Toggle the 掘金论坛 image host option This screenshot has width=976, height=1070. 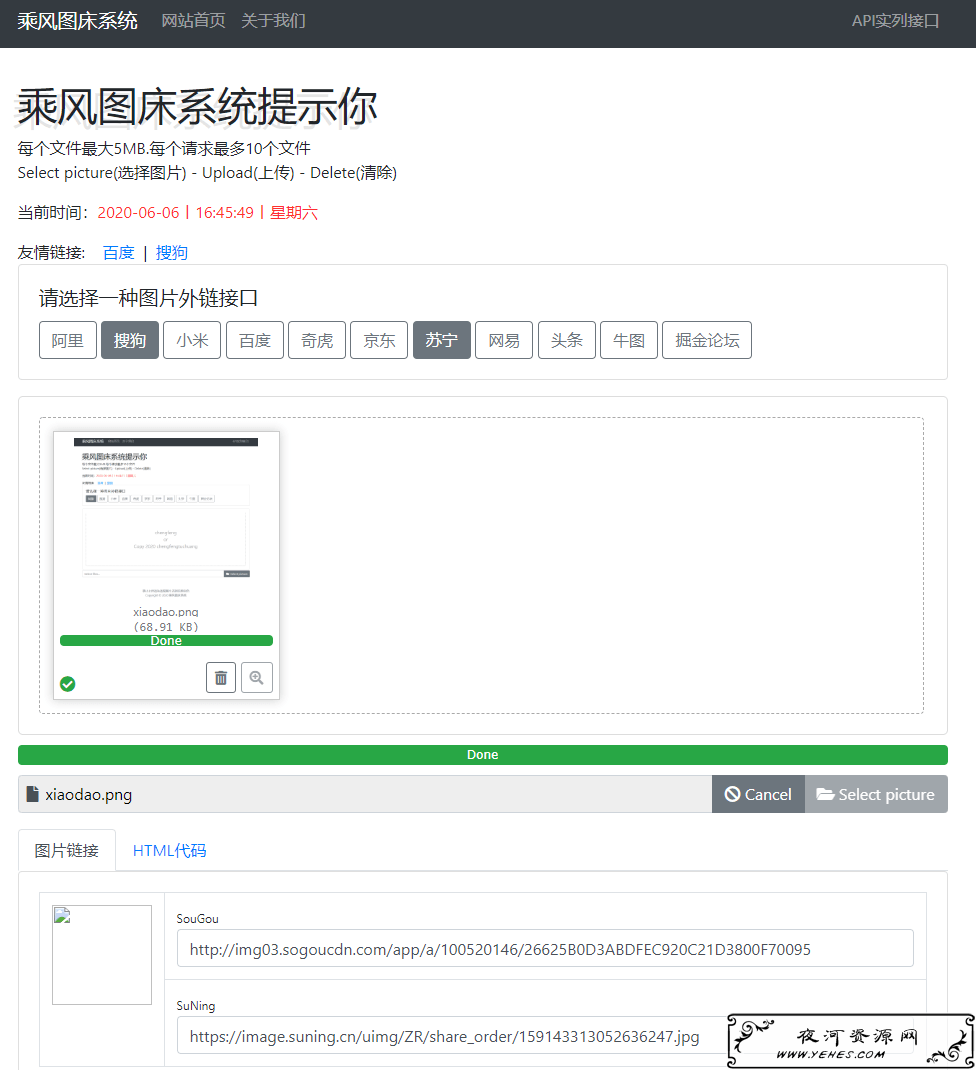coord(707,340)
